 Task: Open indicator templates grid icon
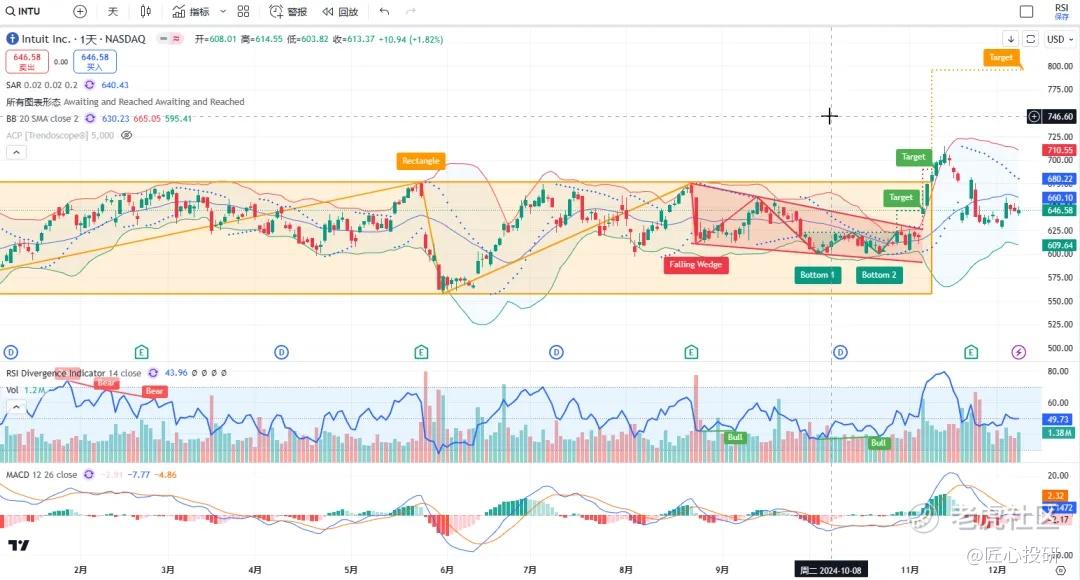(x=243, y=11)
